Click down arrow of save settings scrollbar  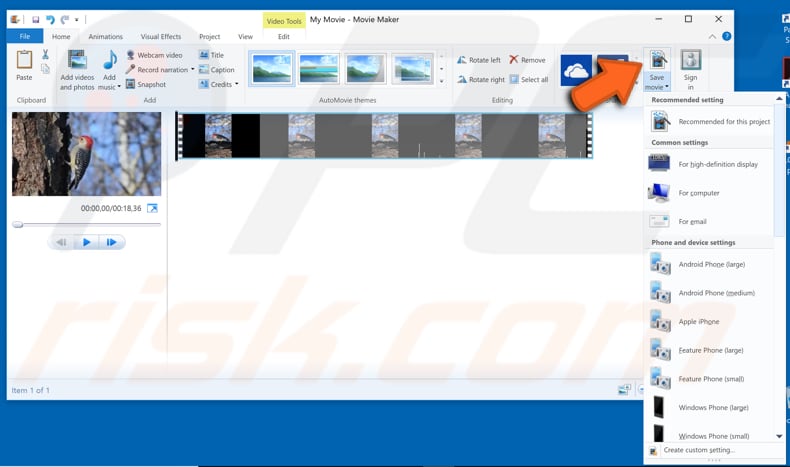pyautogui.click(x=779, y=436)
